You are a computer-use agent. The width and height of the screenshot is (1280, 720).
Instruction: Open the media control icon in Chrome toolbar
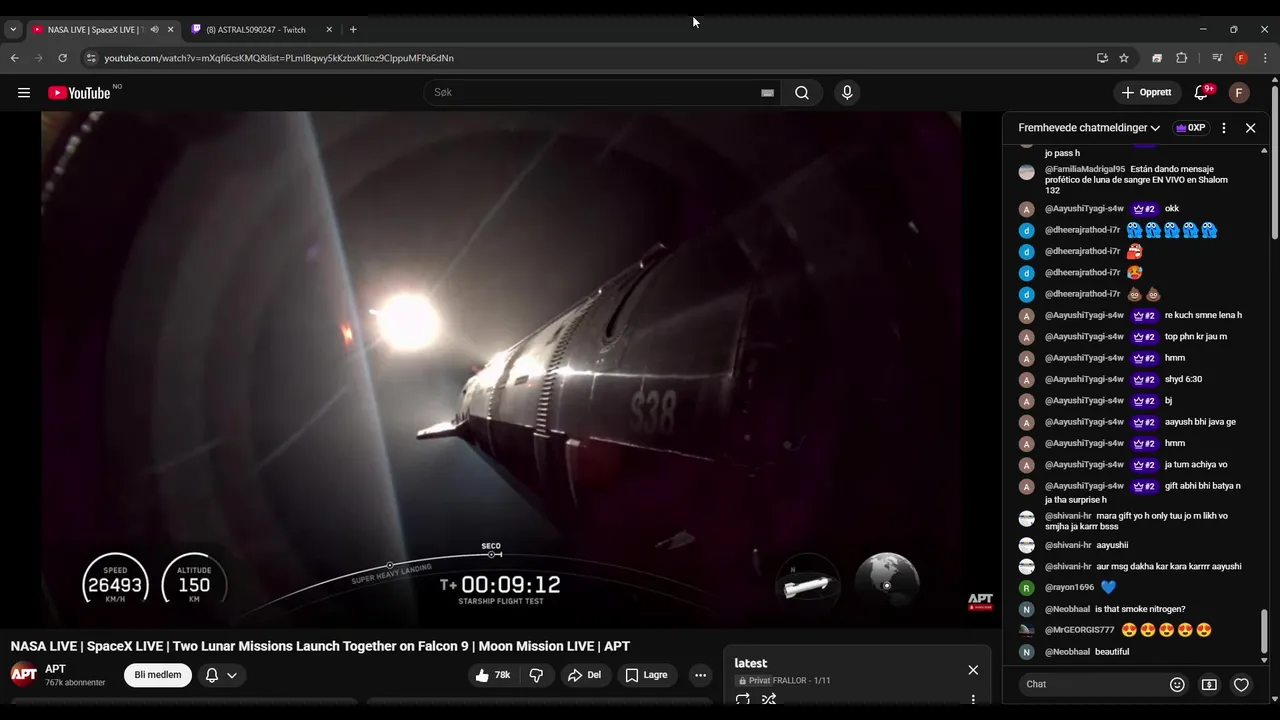tap(1217, 58)
